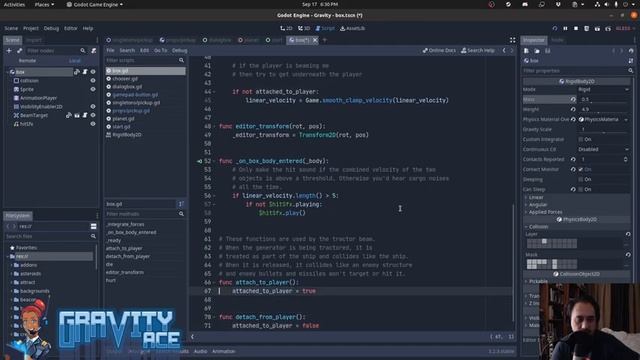Play the project
The width and height of the screenshot is (640, 360).
pos(555,29)
